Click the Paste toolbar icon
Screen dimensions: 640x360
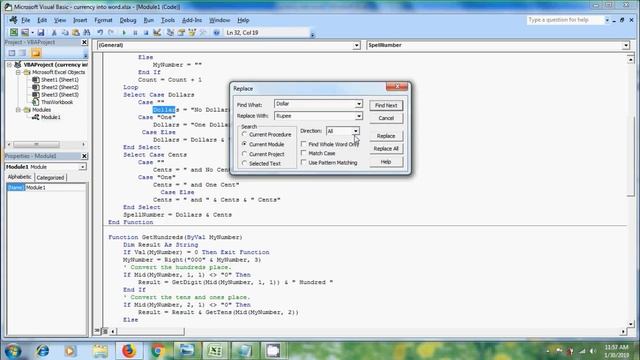76,32
